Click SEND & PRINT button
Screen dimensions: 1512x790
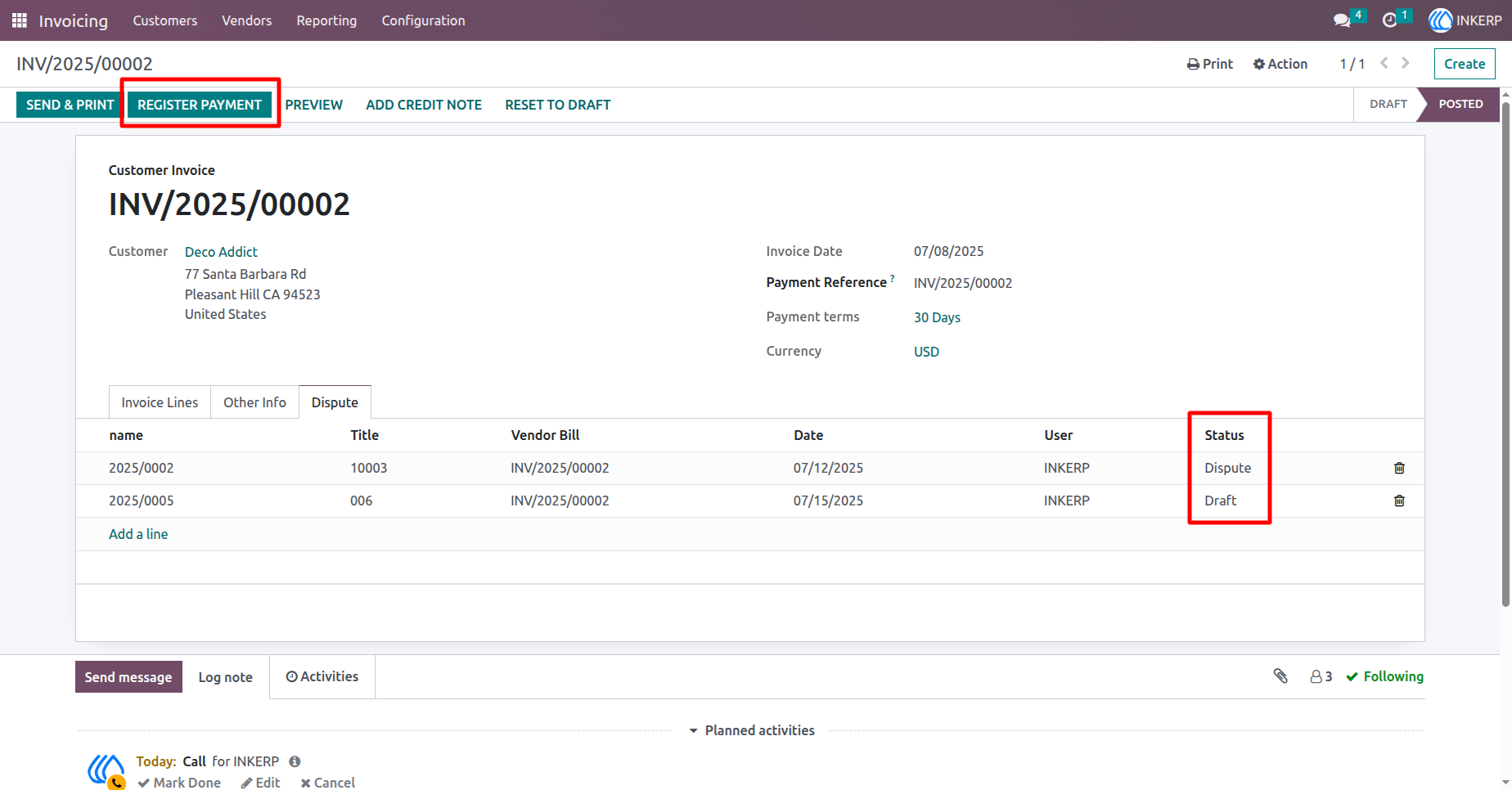70,105
